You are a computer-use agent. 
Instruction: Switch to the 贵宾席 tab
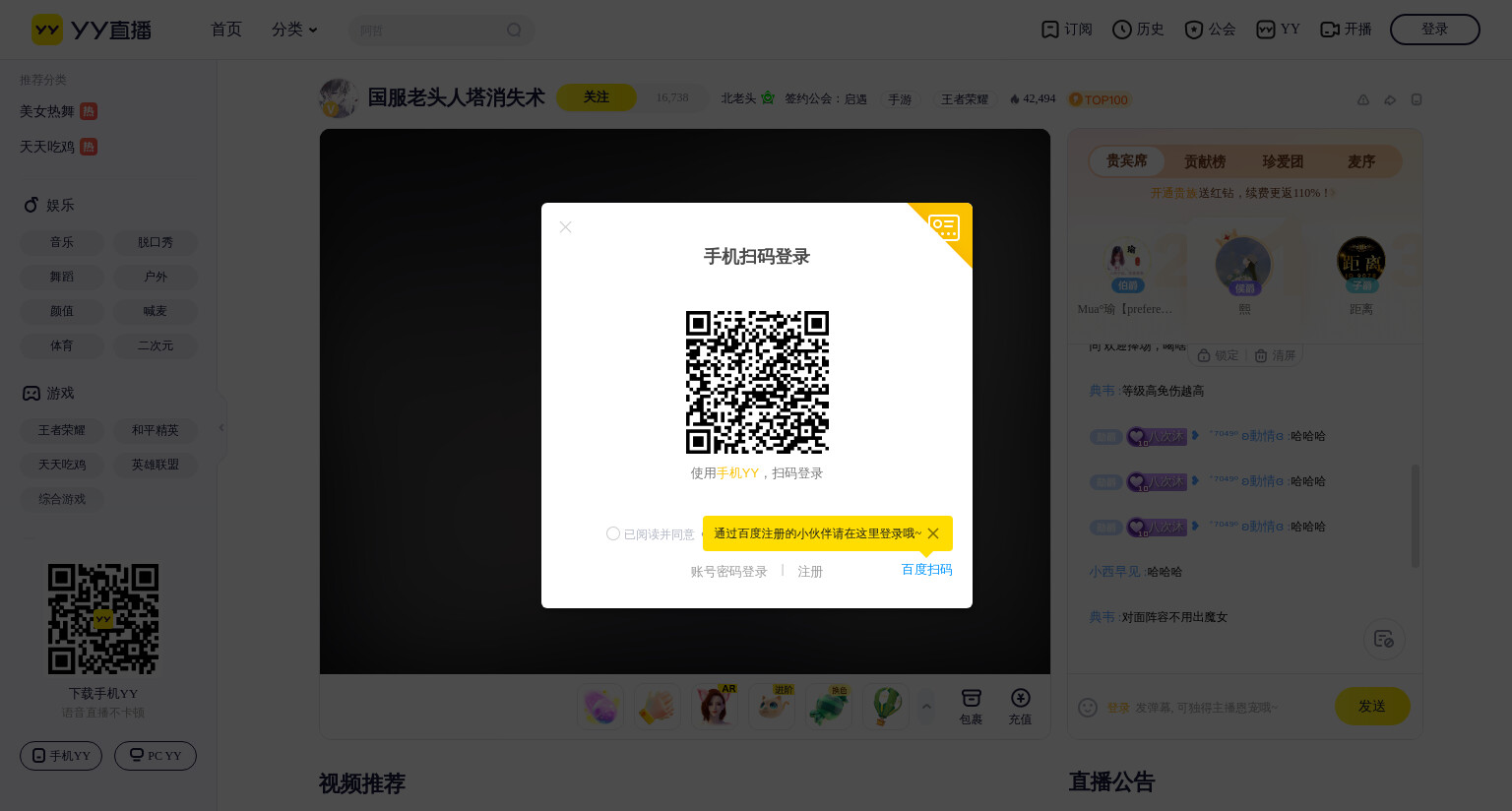tap(1127, 161)
